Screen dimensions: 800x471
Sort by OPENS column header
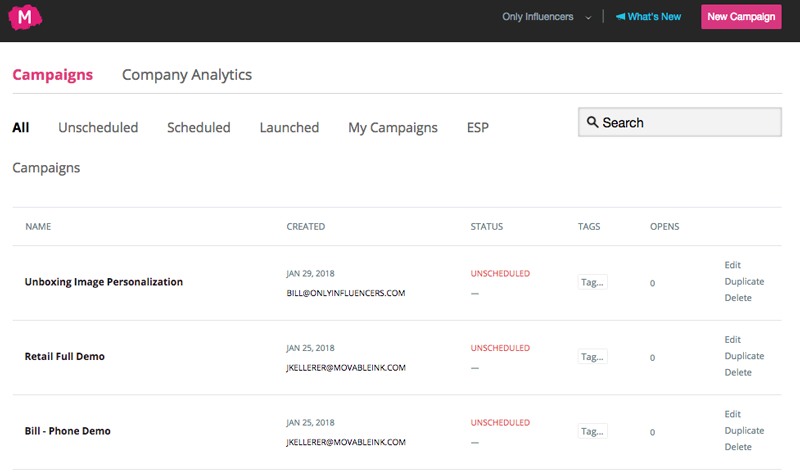click(x=664, y=227)
